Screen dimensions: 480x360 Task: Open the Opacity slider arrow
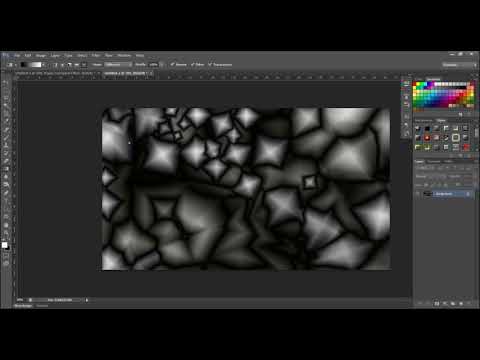(162, 65)
